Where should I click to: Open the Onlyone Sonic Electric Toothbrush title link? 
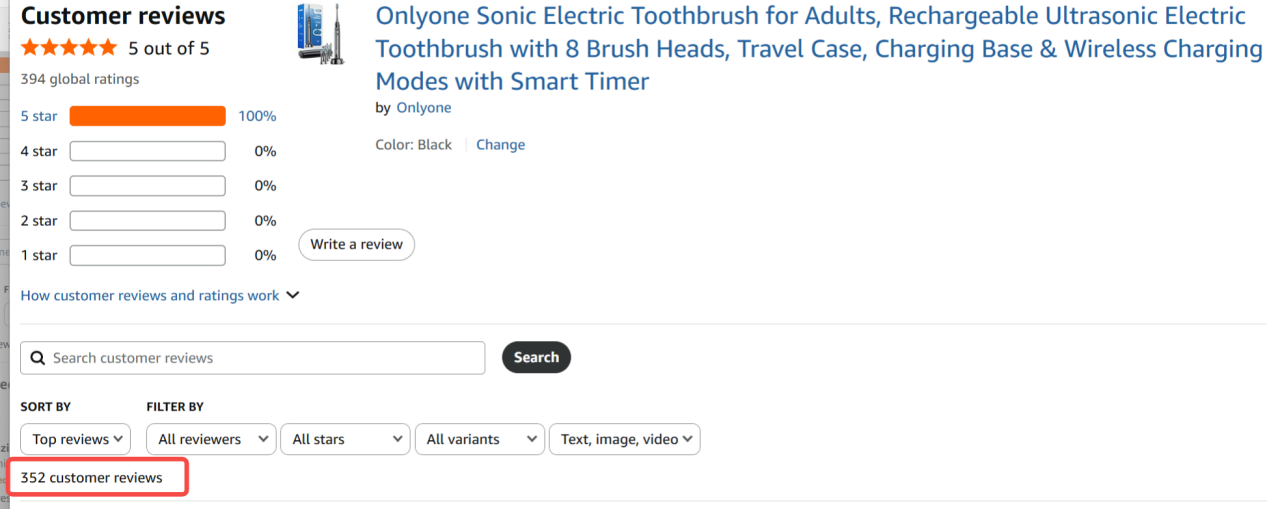[818, 48]
